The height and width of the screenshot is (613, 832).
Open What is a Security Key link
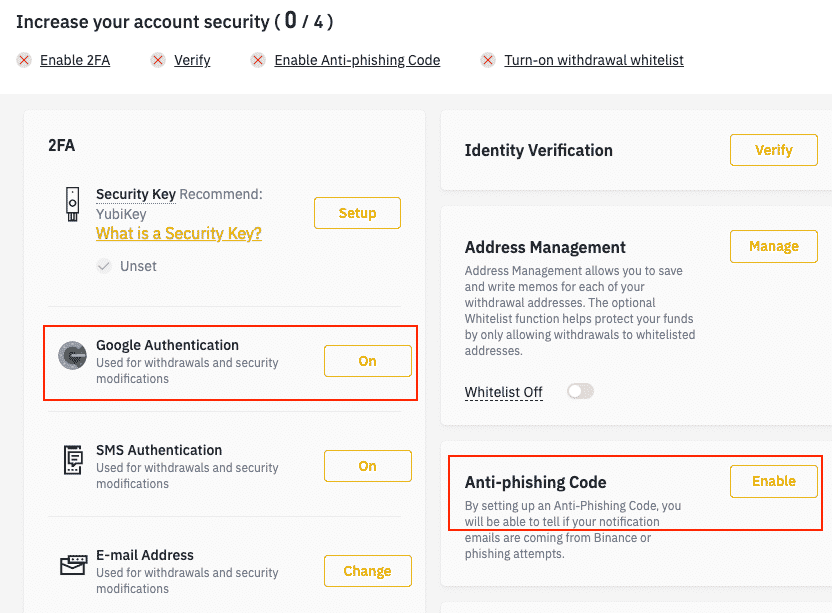[x=179, y=234]
